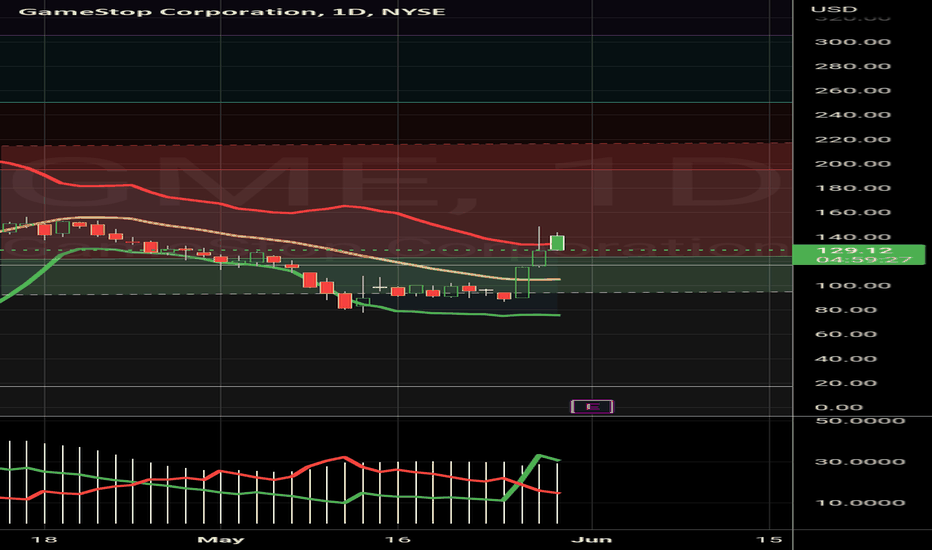Click the 80.00 price axis label
This screenshot has height=550, width=932.
click(845, 310)
